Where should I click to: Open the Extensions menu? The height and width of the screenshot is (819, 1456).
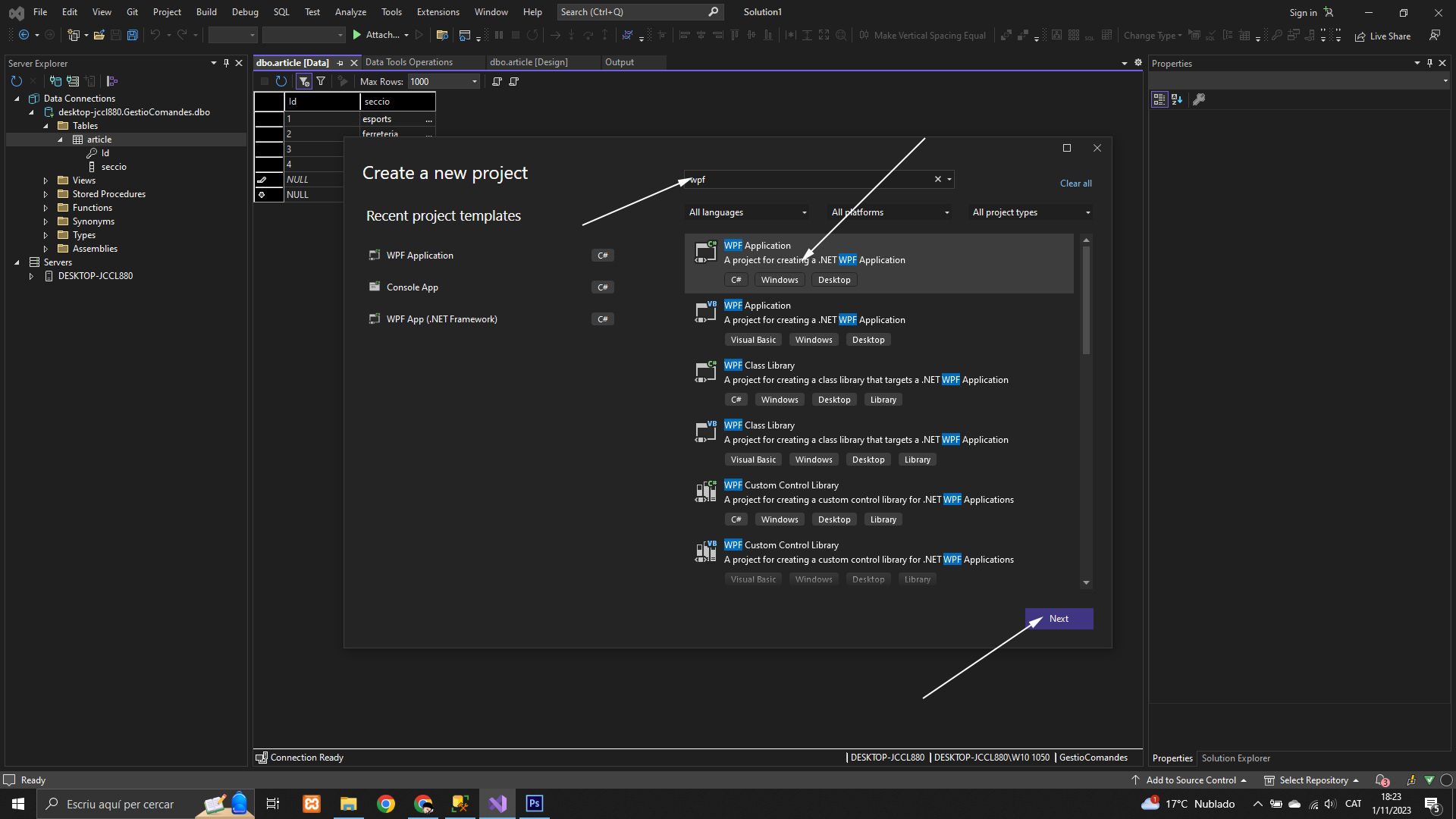438,12
